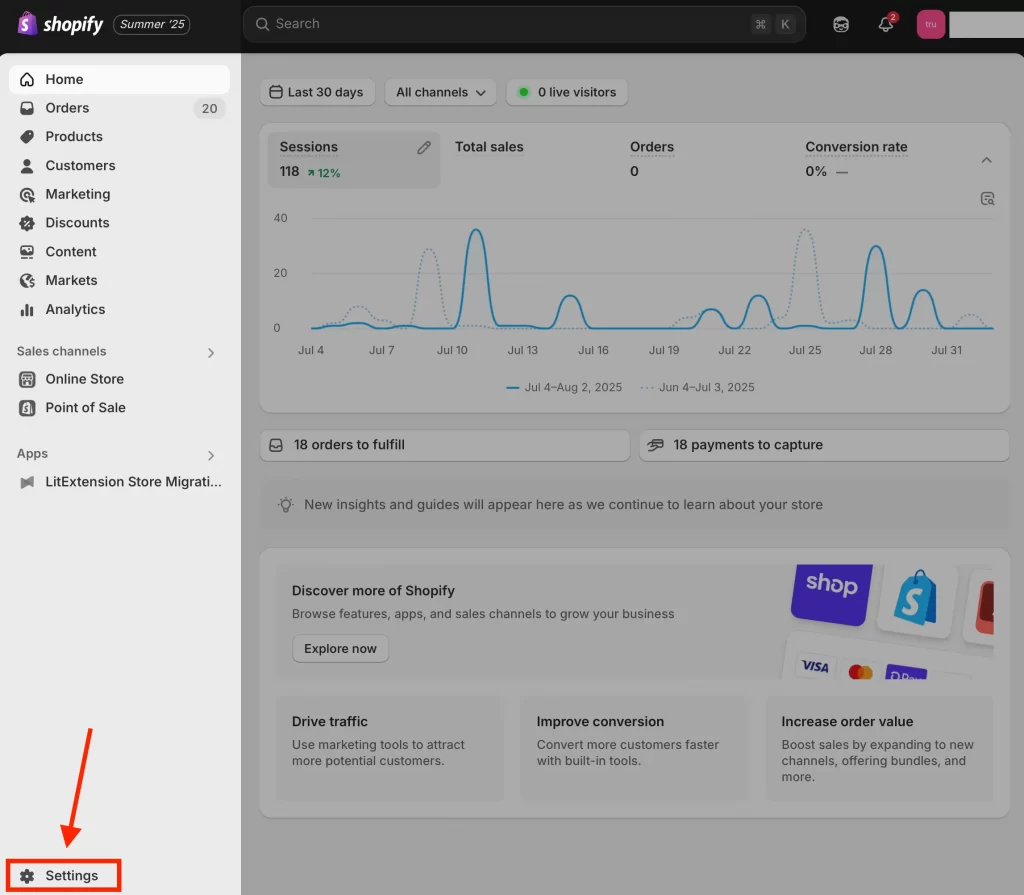Click the Analytics bar chart icon
1024x895 pixels.
click(x=27, y=310)
